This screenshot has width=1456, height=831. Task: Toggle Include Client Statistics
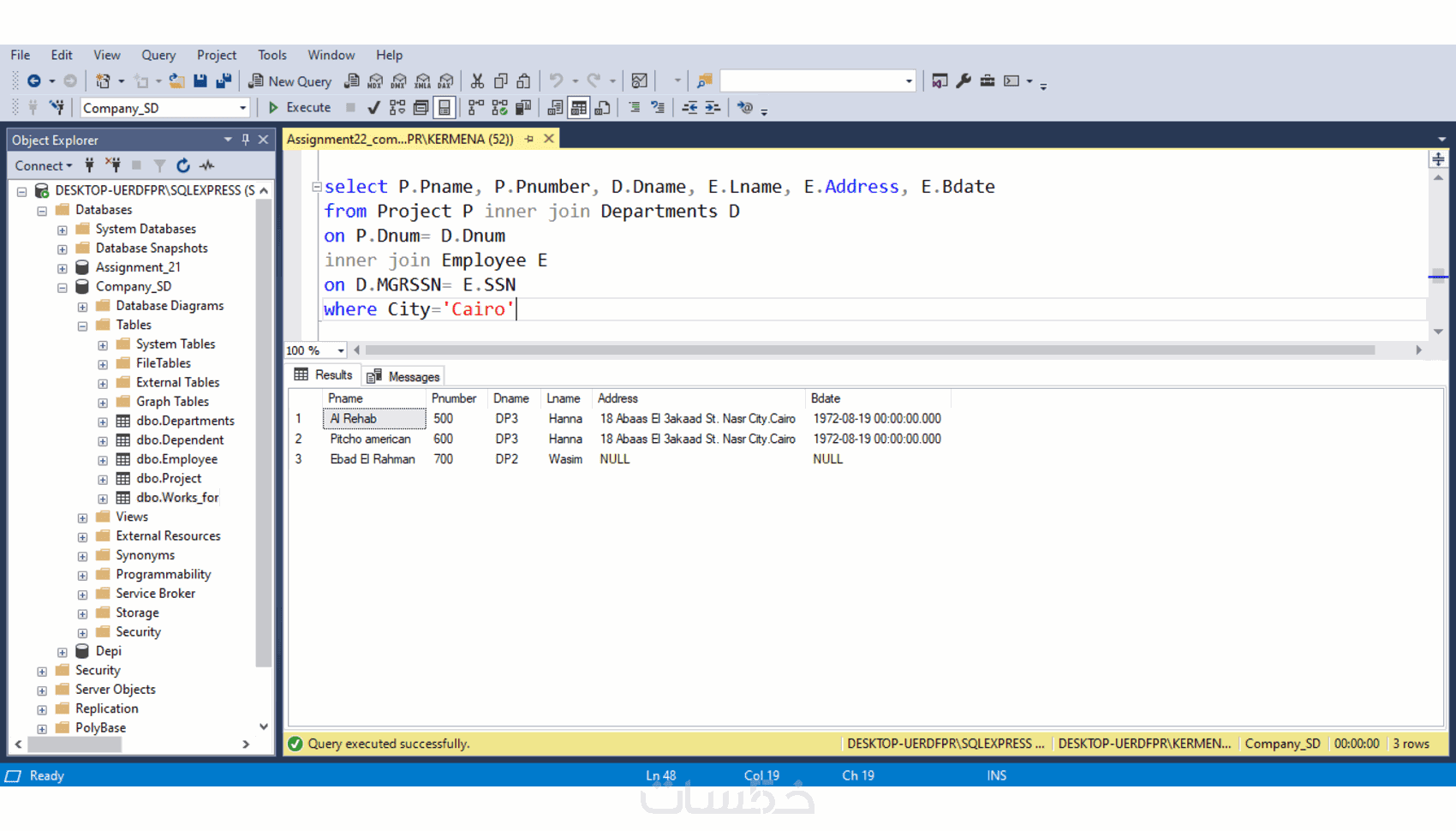coord(522,107)
